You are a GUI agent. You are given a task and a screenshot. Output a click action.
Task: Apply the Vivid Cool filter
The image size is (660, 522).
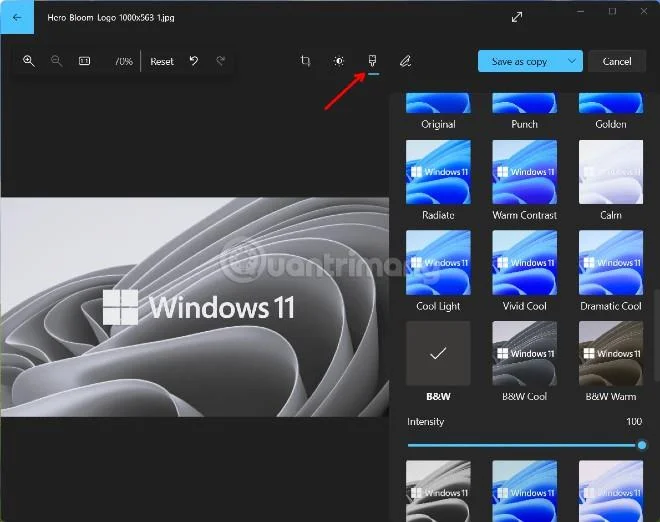tap(524, 263)
